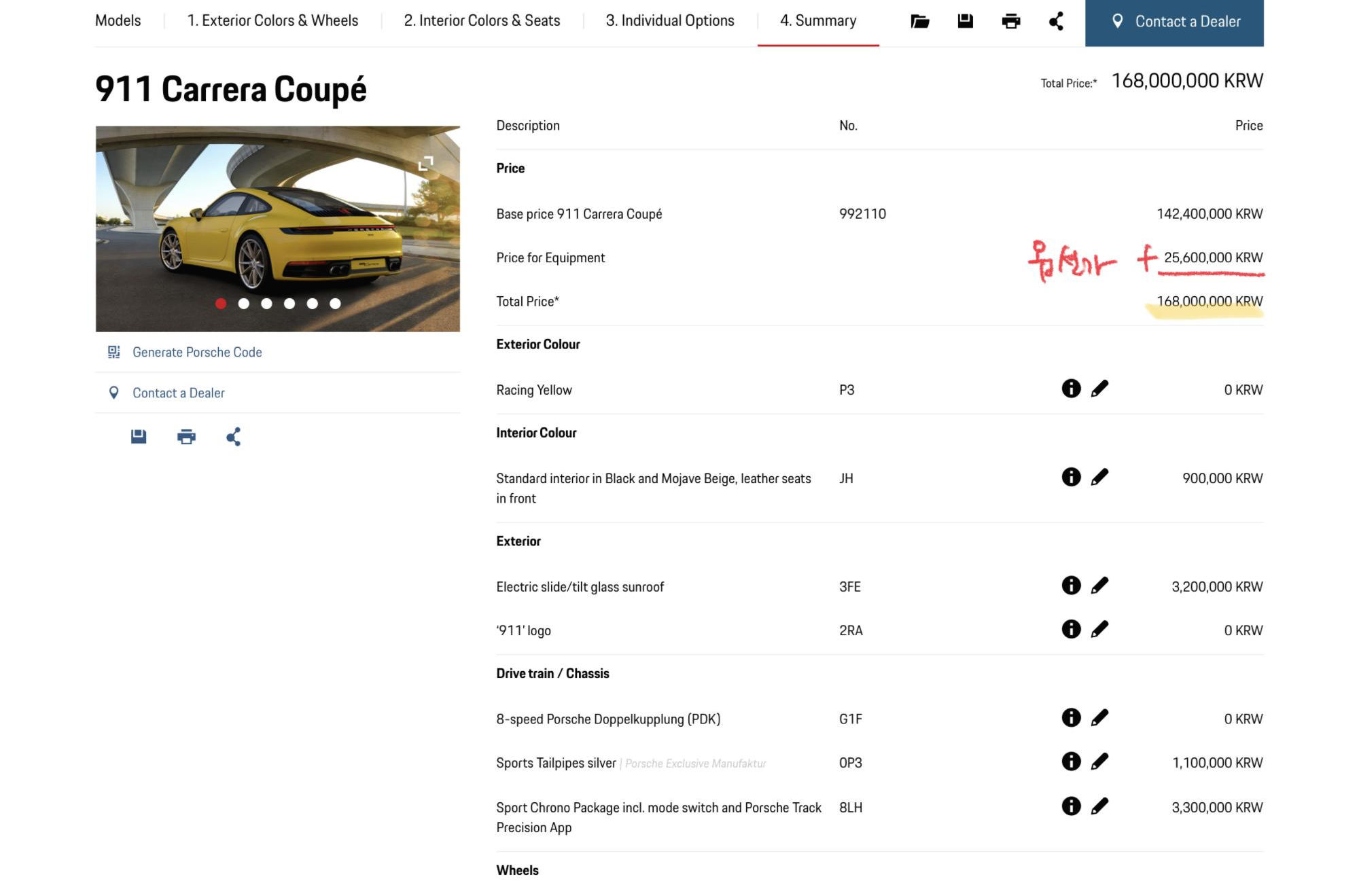This screenshot has width=1359, height=896.
Task: Open the Models tab
Action: pos(118,21)
